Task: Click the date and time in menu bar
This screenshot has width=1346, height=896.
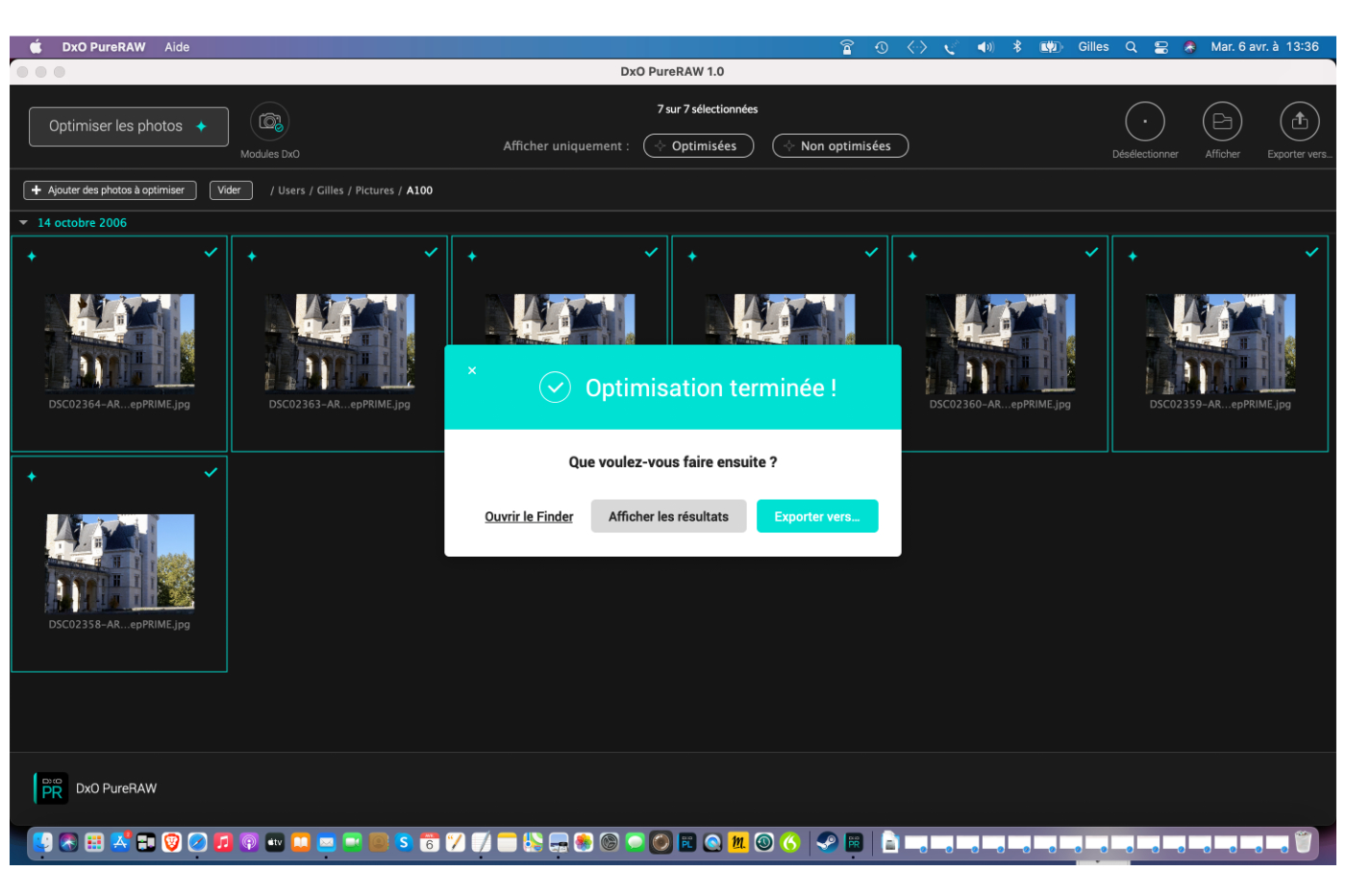Action: (1264, 47)
